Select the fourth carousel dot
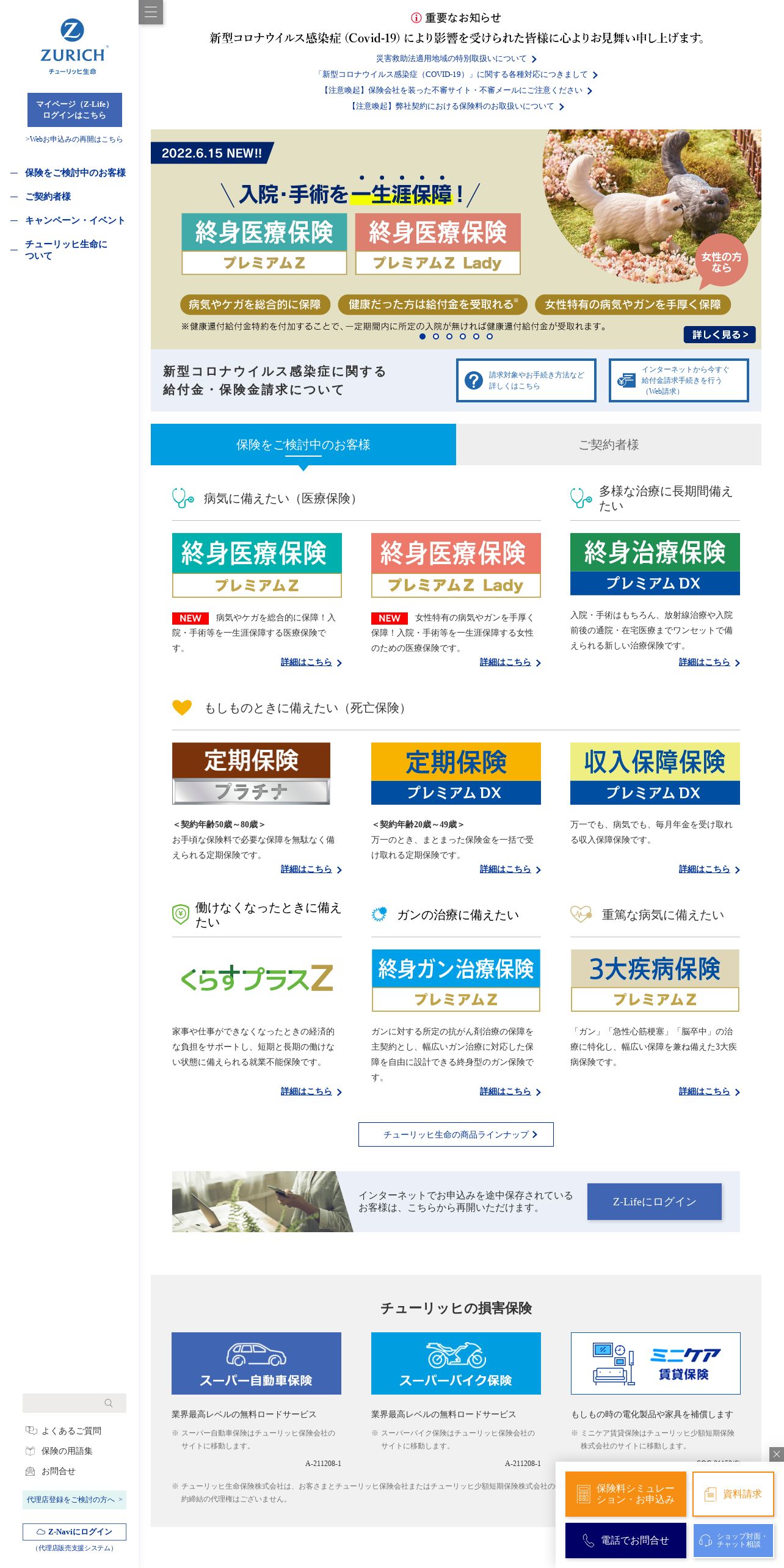Viewport: 784px width, 1568px height. coord(463,336)
